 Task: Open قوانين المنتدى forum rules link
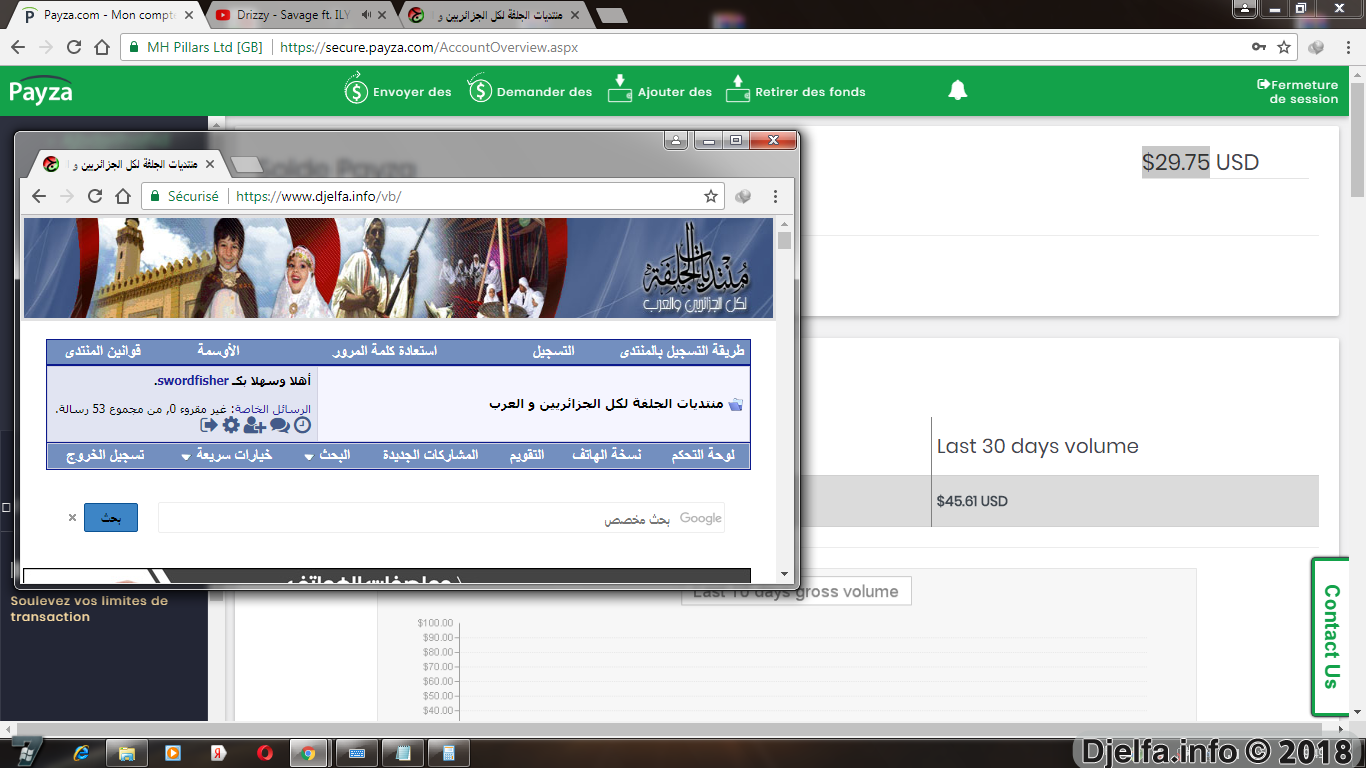(103, 352)
